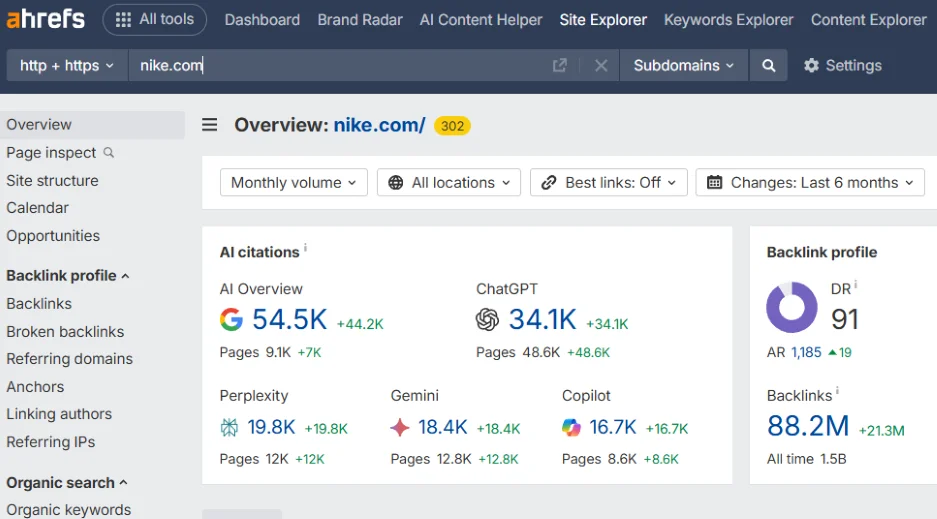Open the Best links: Off filter
This screenshot has width=937, height=519.
(608, 183)
